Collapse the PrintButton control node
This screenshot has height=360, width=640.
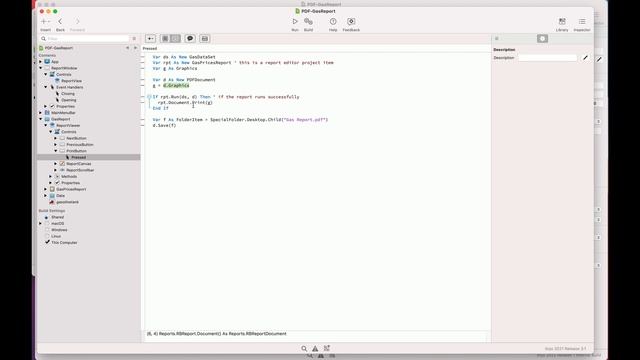pyautogui.click(x=56, y=151)
